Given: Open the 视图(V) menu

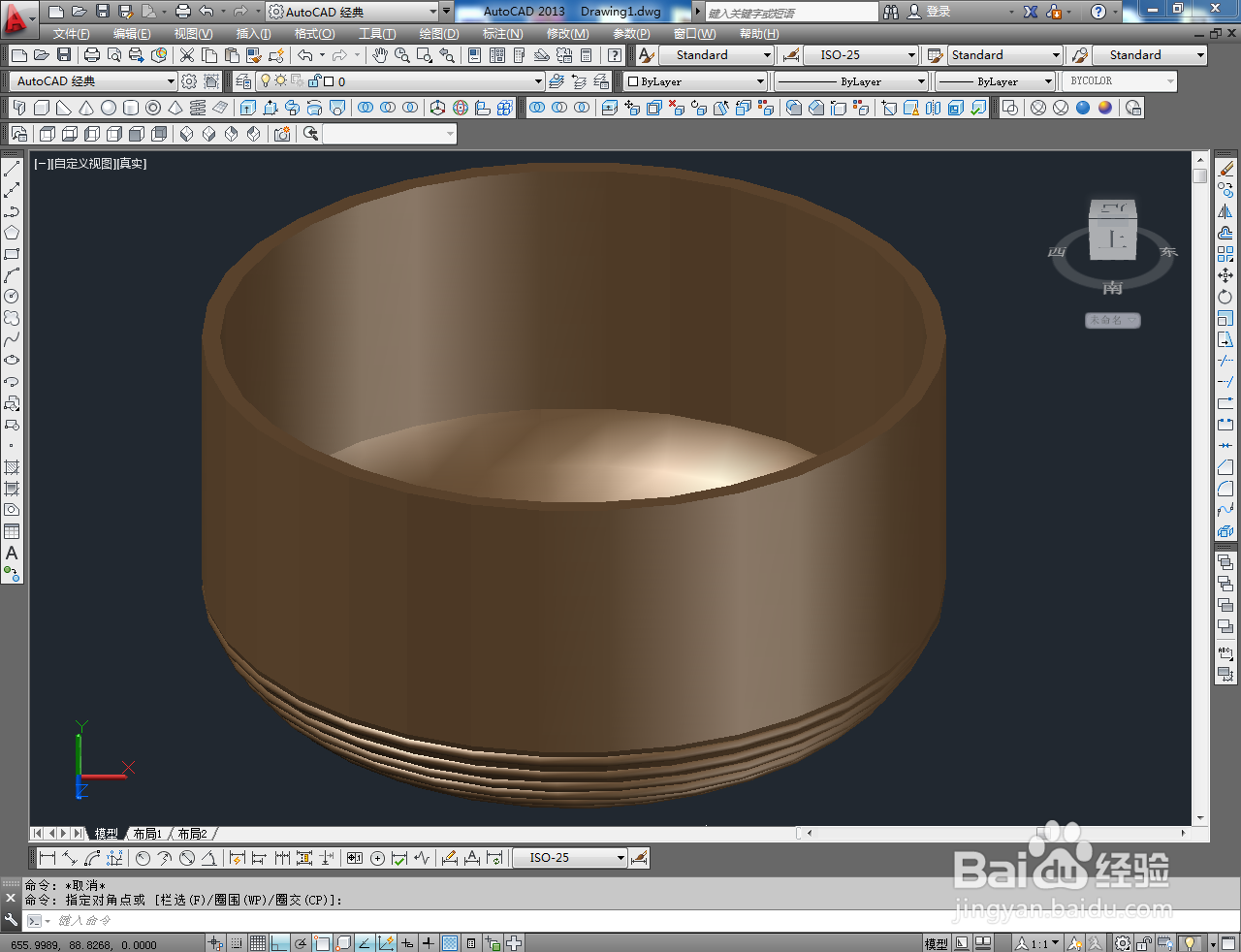Looking at the screenshot, I should pyautogui.click(x=193, y=34).
